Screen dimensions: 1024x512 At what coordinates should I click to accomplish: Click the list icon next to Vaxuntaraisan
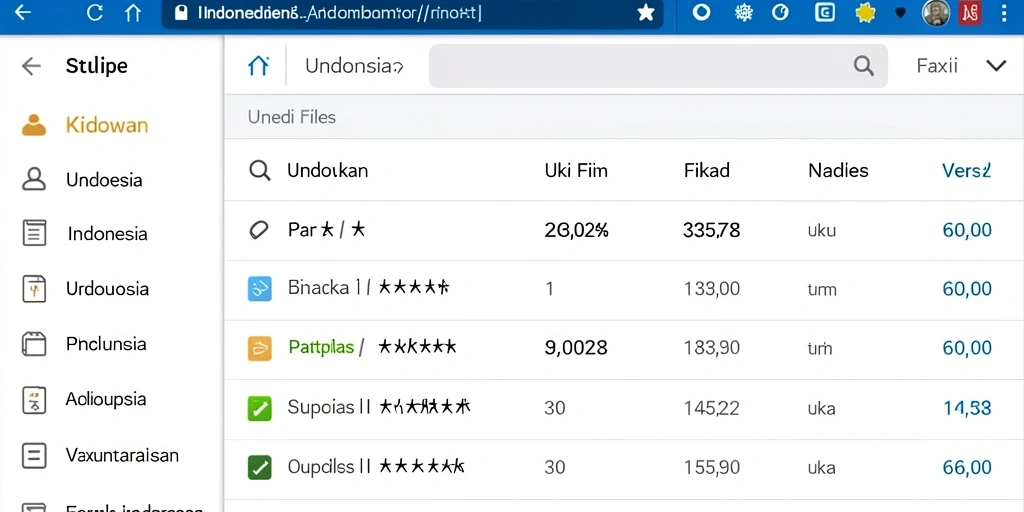[x=34, y=455]
